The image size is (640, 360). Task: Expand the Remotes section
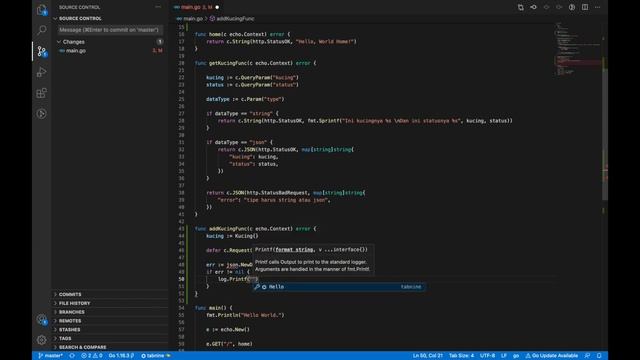click(x=70, y=321)
